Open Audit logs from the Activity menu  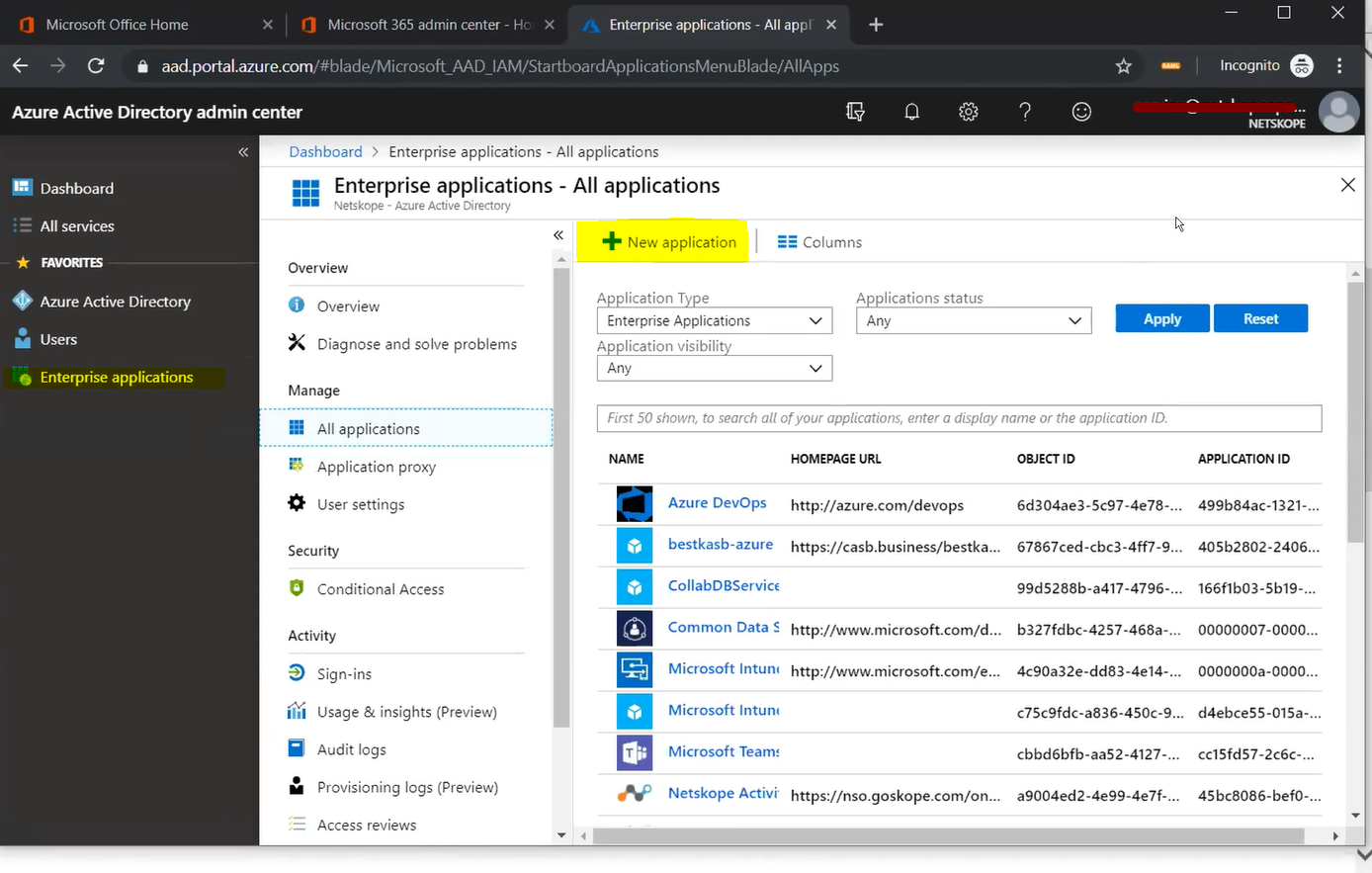pos(351,749)
